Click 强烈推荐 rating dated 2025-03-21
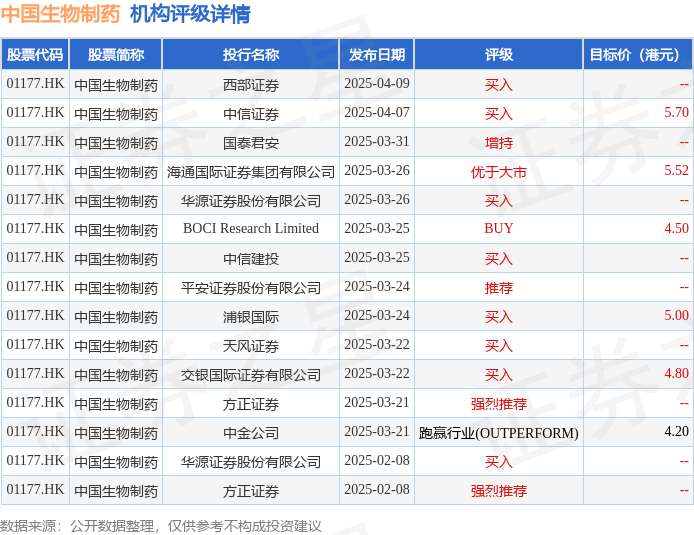The image size is (694, 535). [x=499, y=404]
